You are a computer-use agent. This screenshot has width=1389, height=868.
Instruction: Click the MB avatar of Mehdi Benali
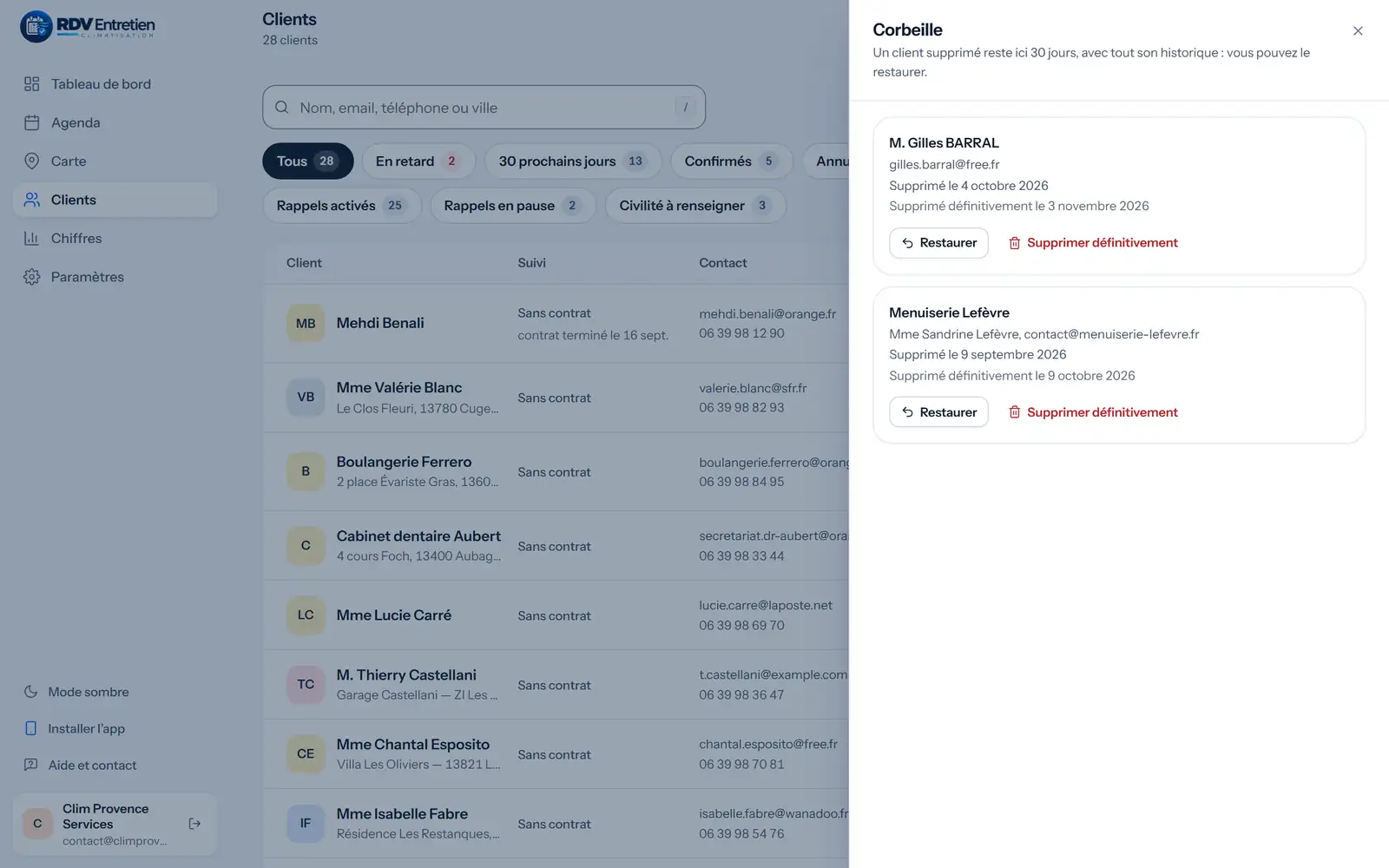306,324
